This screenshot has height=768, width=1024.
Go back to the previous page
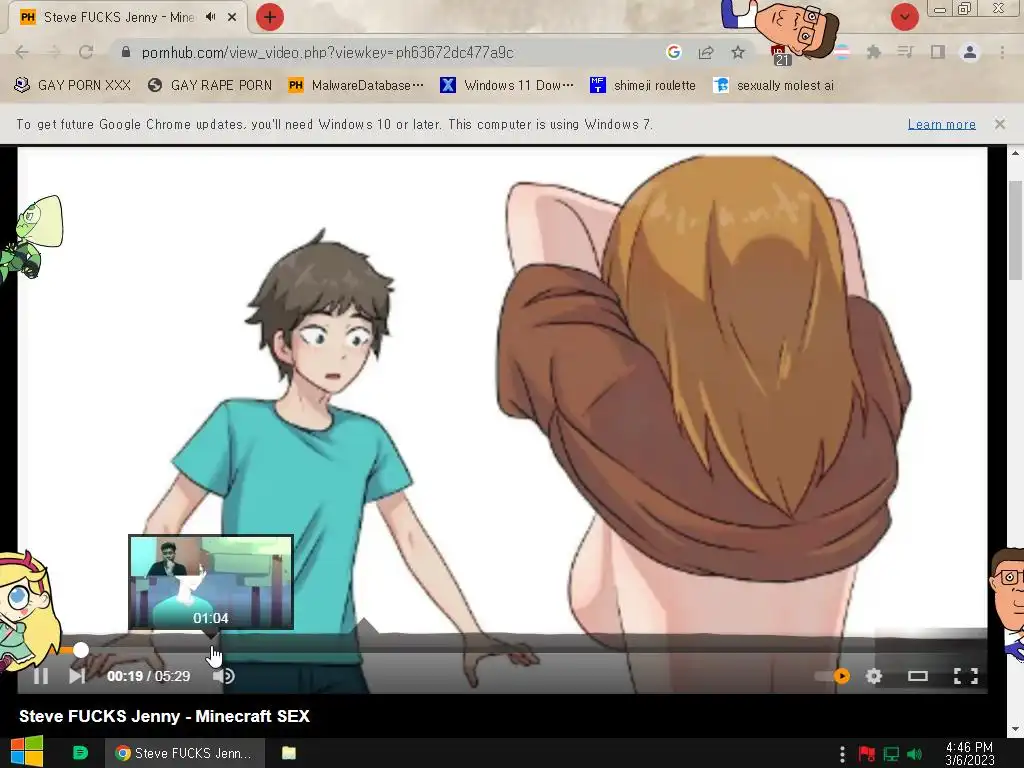click(x=22, y=52)
